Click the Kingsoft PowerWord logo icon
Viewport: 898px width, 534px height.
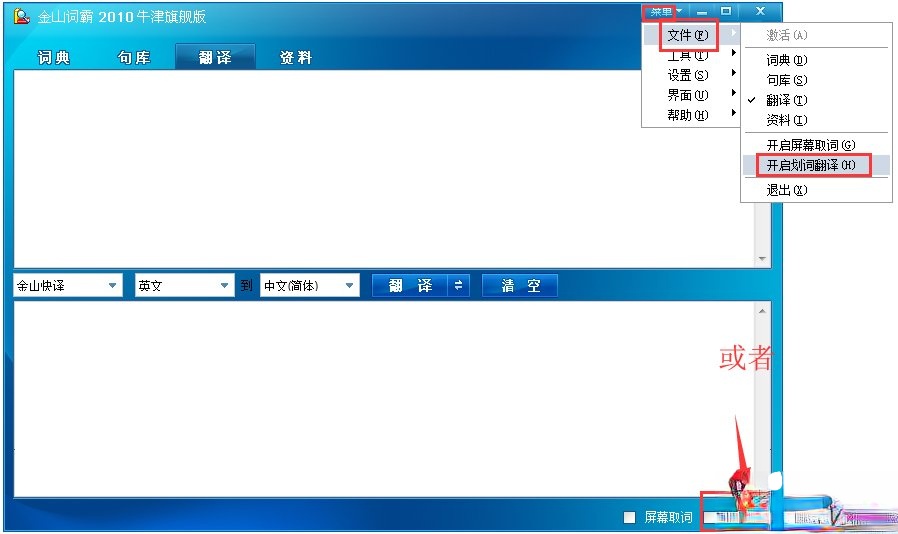click(x=22, y=16)
